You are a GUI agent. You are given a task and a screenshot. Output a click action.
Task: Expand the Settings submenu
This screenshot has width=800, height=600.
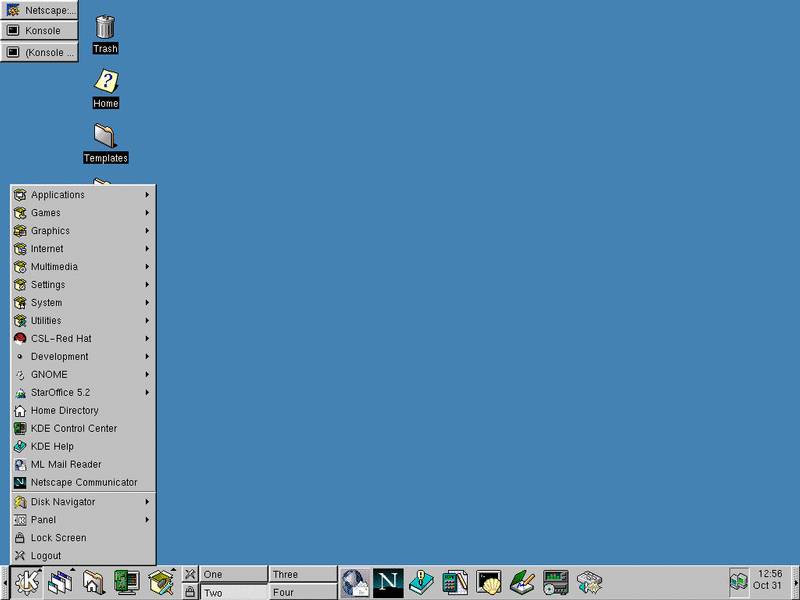point(83,285)
